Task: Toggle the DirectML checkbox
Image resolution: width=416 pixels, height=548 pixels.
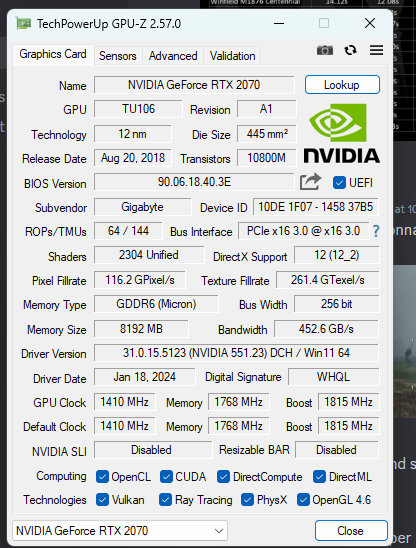Action: (x=319, y=477)
